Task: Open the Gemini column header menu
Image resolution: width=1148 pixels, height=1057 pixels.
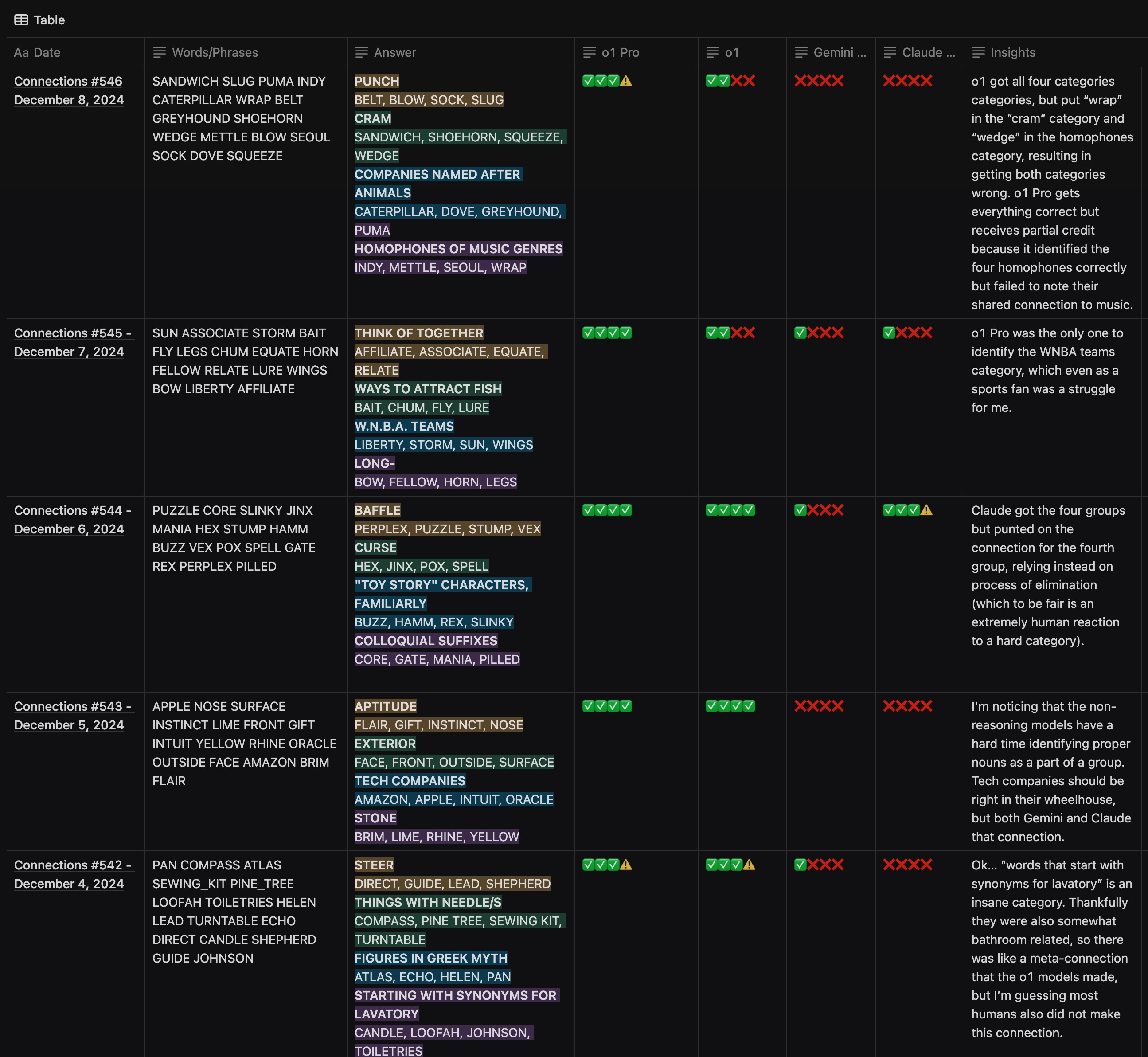Action: click(831, 53)
